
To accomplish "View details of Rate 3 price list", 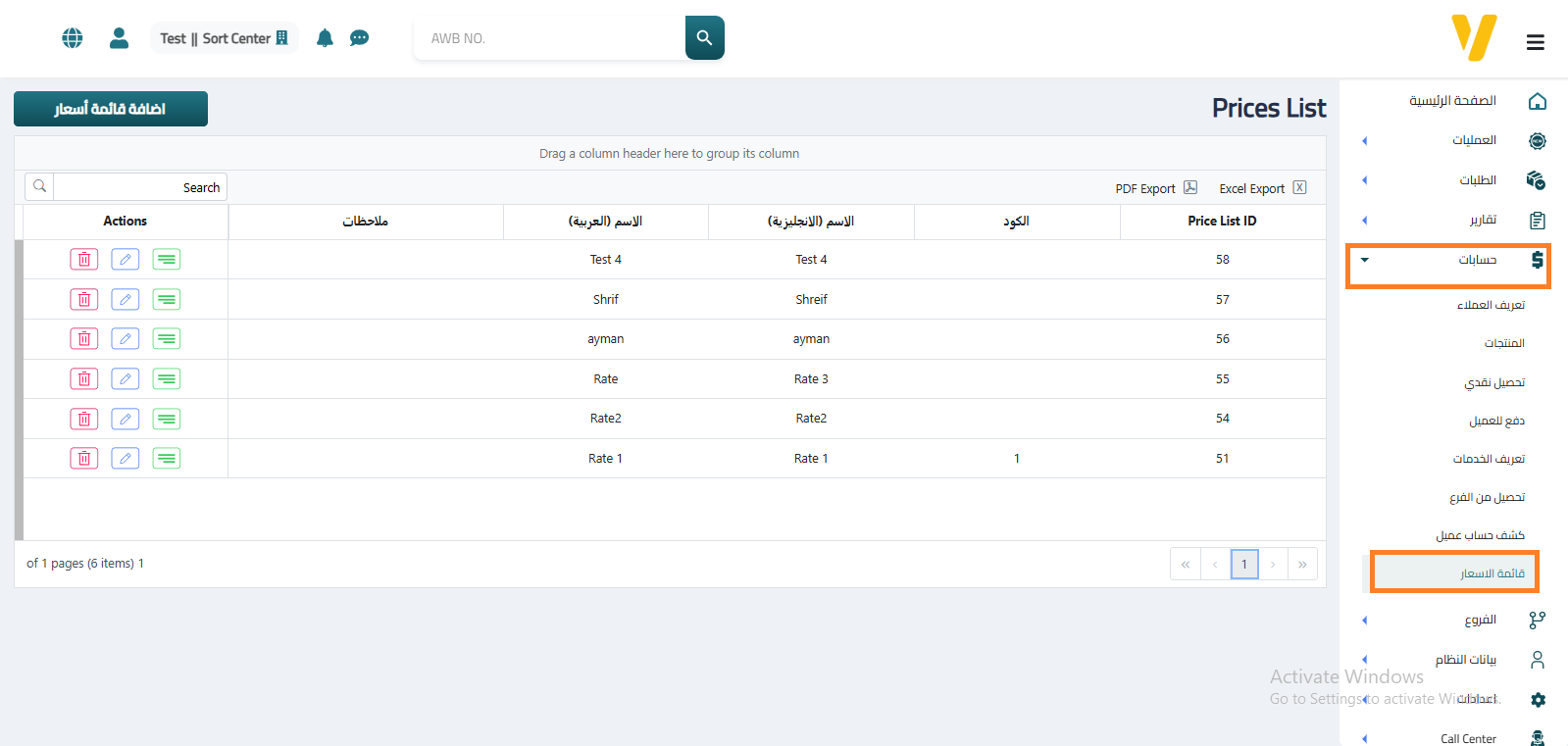I will point(167,379).
